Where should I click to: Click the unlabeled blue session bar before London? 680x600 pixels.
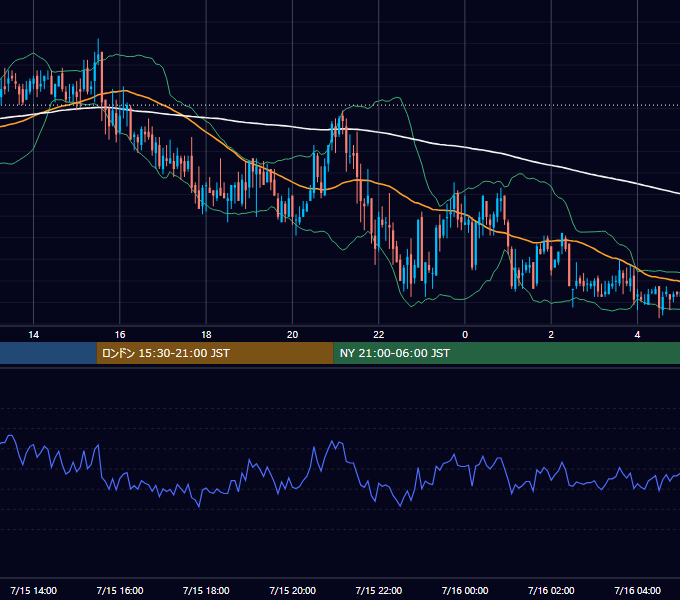pyautogui.click(x=48, y=353)
